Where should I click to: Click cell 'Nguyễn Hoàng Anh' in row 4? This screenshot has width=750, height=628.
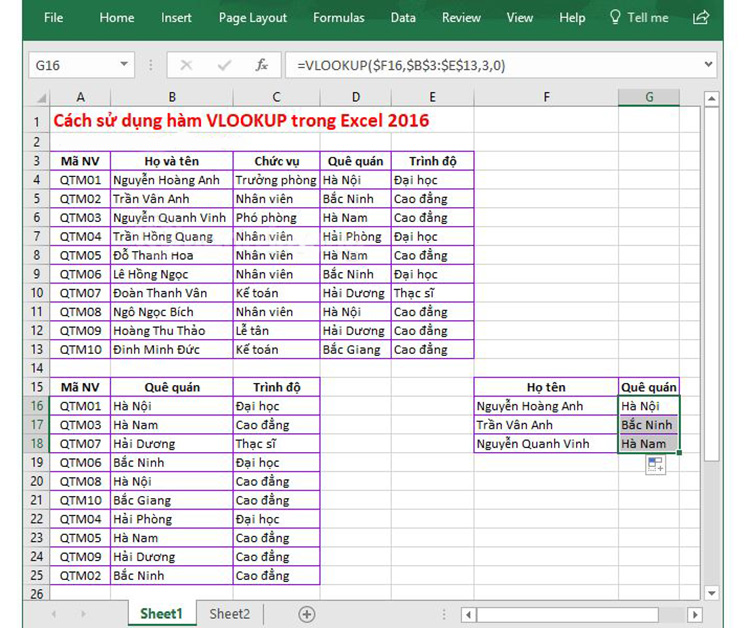(x=172, y=180)
